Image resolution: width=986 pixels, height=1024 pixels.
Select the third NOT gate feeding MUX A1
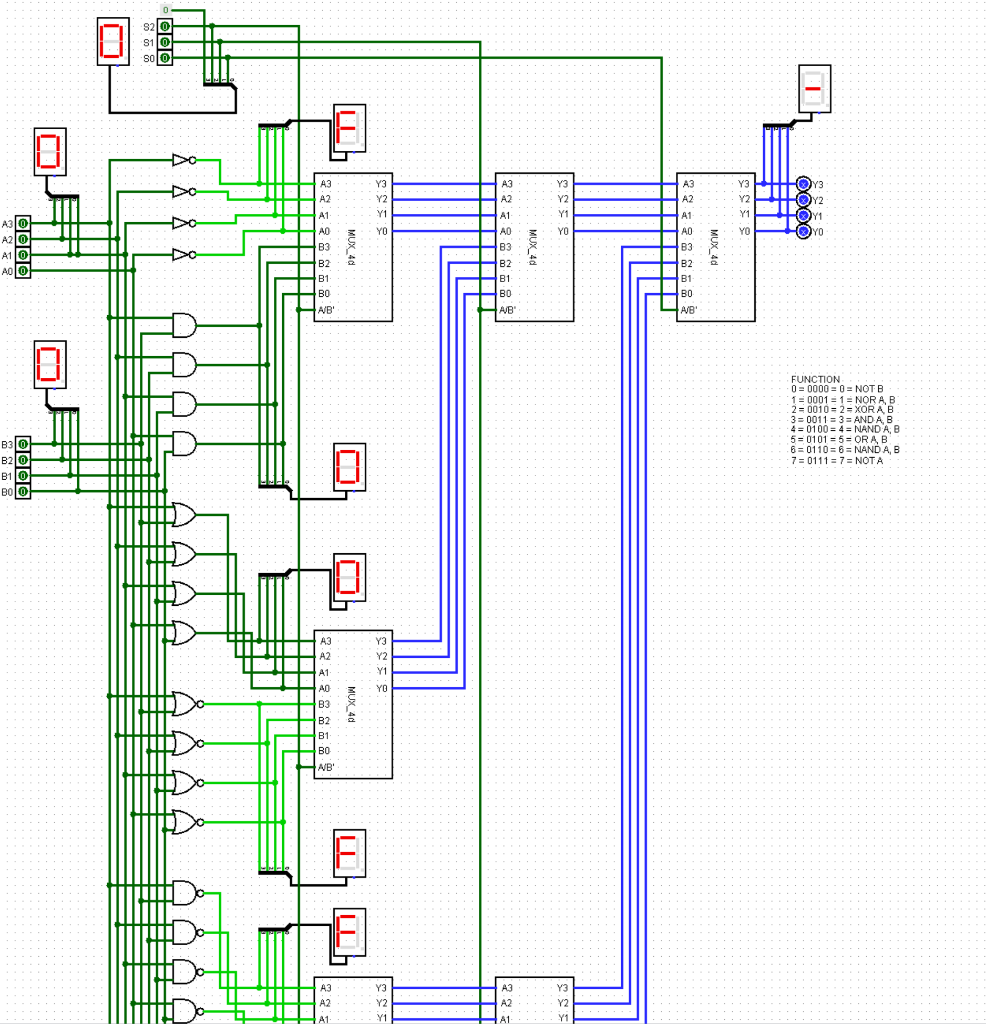[184, 223]
